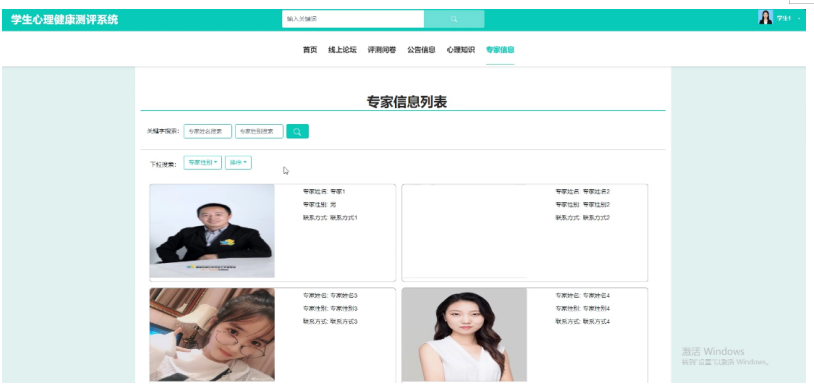The width and height of the screenshot is (814, 384).
Task: Go to the 首页 tab
Action: (x=310, y=50)
